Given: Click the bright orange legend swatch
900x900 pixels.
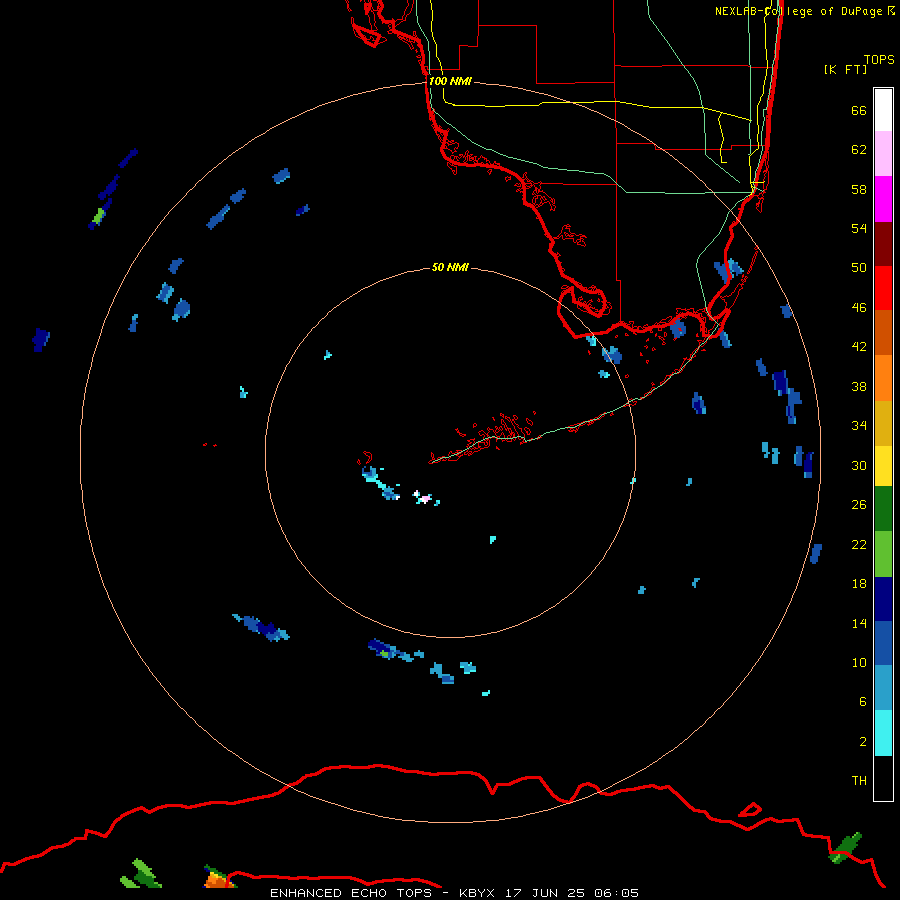Looking at the screenshot, I should click(883, 378).
